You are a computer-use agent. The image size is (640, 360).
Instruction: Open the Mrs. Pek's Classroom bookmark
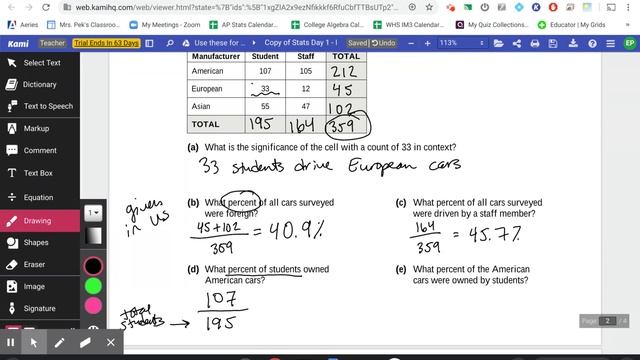(x=84, y=25)
